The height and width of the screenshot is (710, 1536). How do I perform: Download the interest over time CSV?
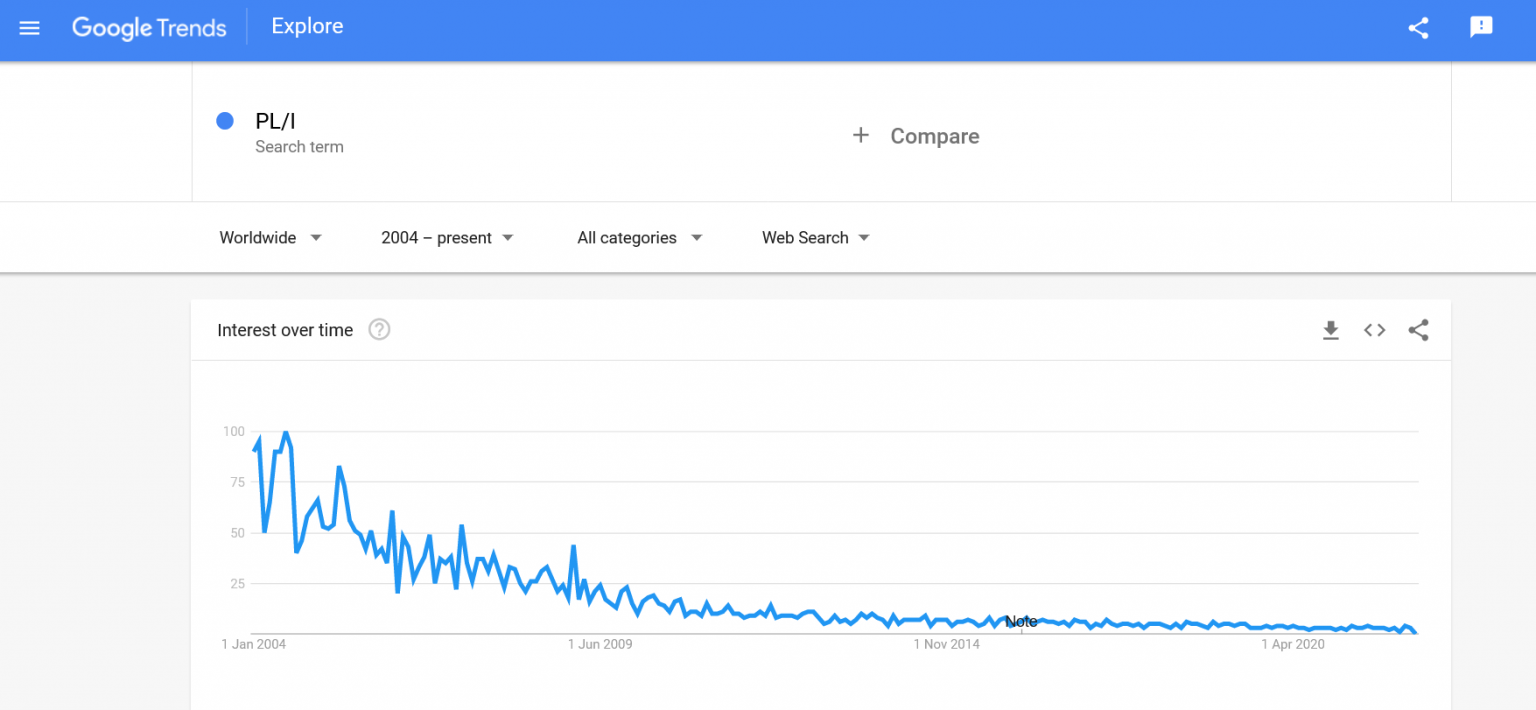pos(1330,330)
